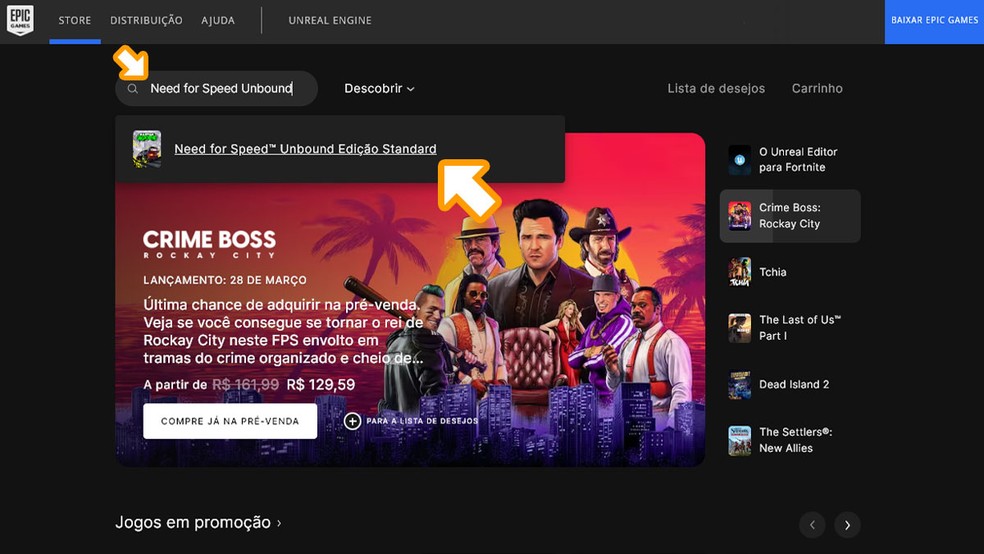Open the Store tab
This screenshot has width=984, height=554.
click(74, 20)
